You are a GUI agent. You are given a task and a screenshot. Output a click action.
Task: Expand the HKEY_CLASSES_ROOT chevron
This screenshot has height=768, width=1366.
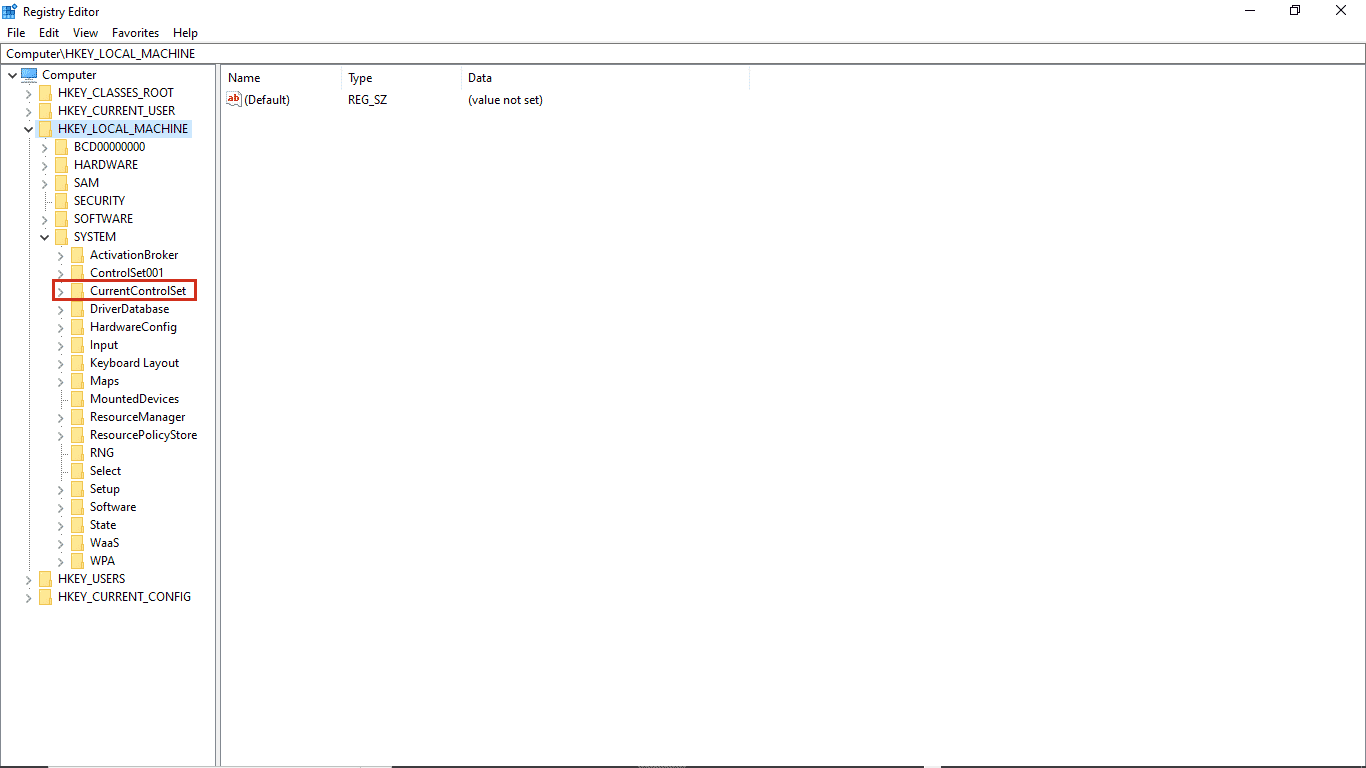coord(28,93)
